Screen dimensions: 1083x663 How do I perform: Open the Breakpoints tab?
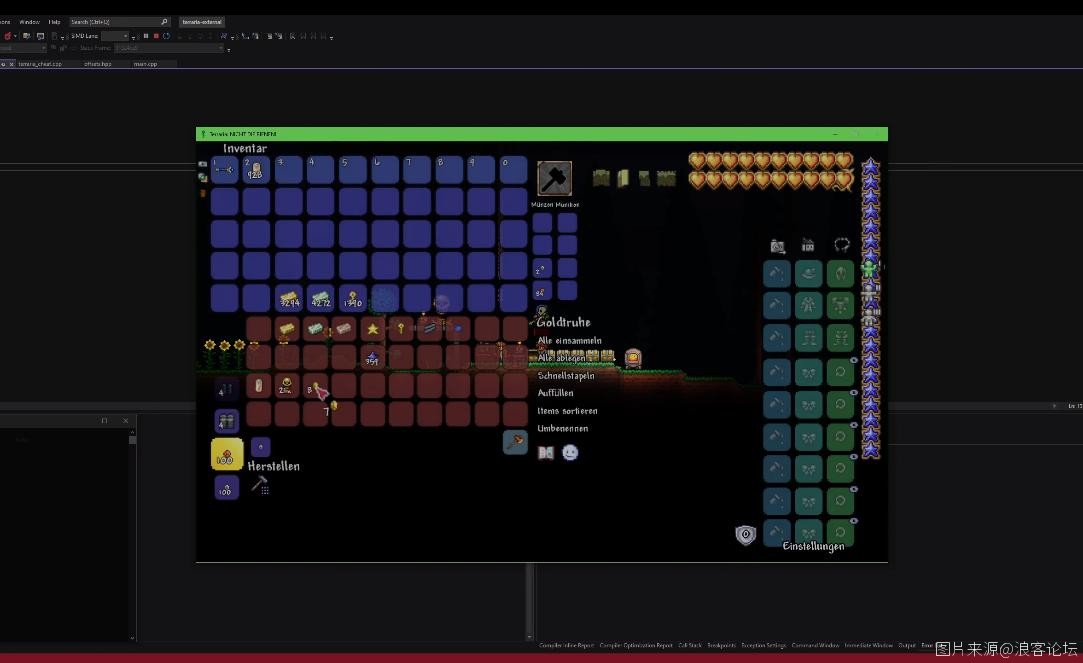click(721, 646)
